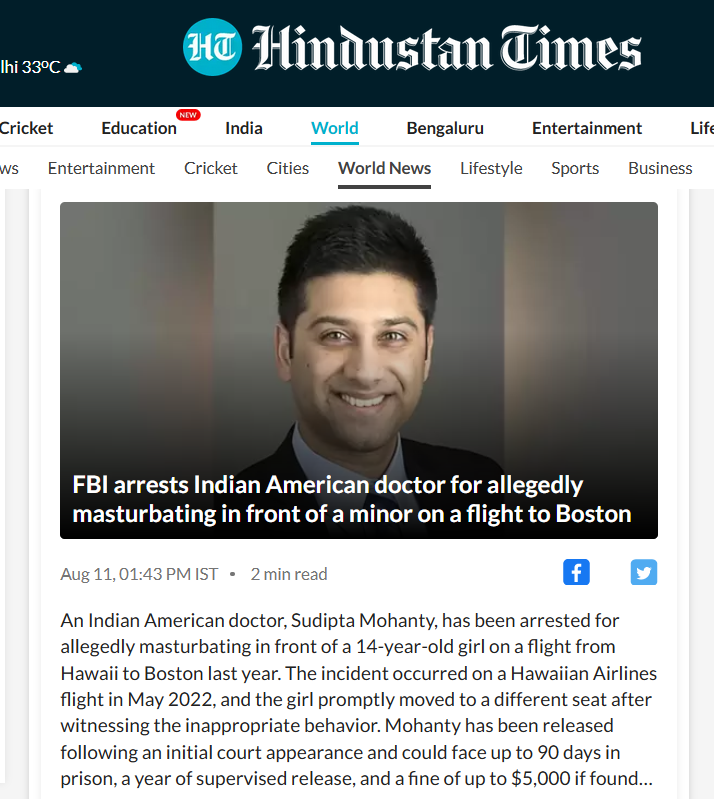Switch to the World News tab
Image resolution: width=714 pixels, height=799 pixels.
(x=384, y=168)
